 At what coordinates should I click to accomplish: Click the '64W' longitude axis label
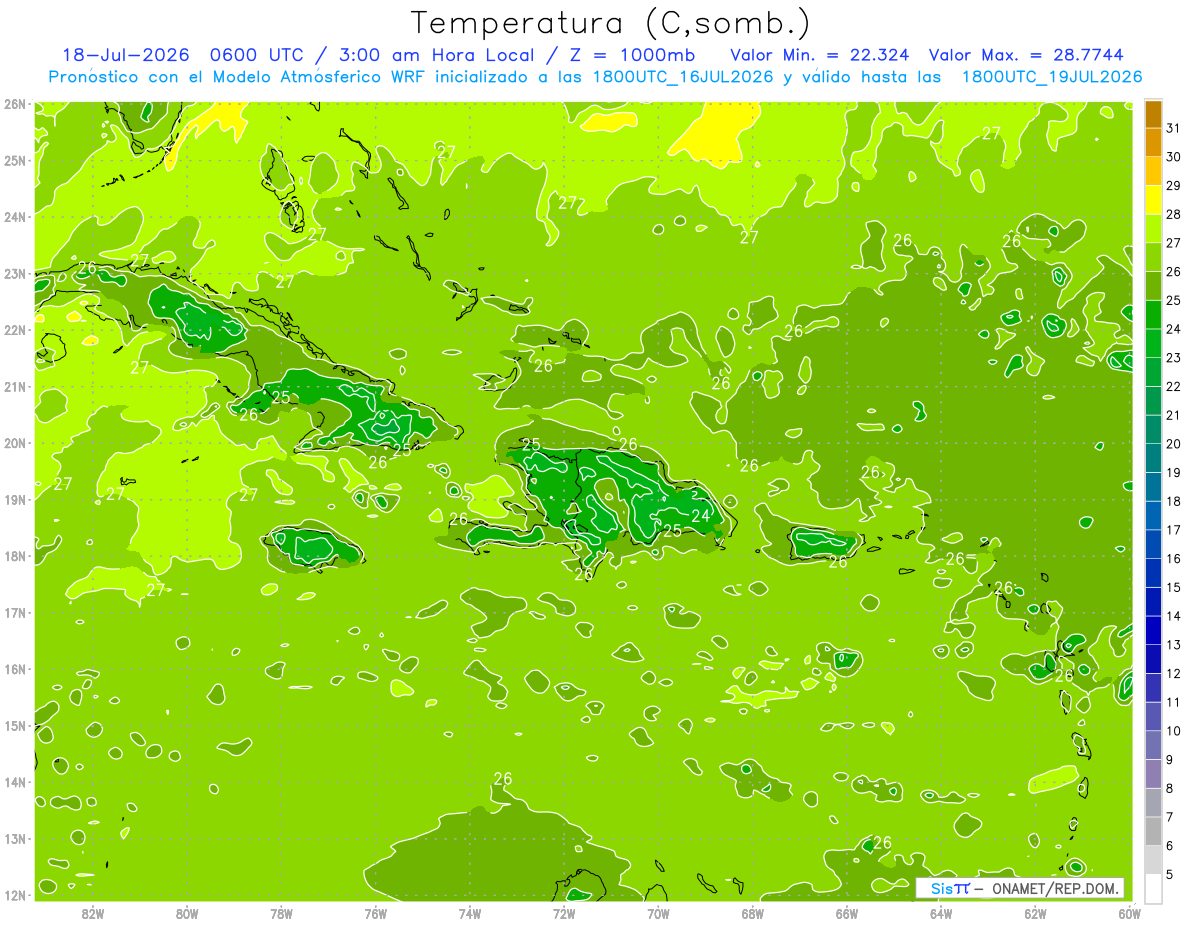941,913
